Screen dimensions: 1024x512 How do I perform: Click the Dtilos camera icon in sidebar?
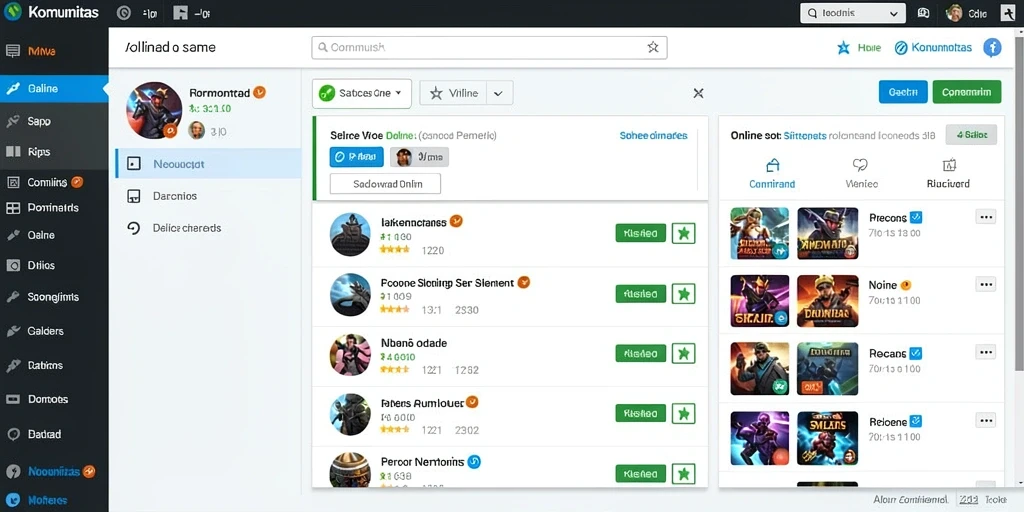13,265
